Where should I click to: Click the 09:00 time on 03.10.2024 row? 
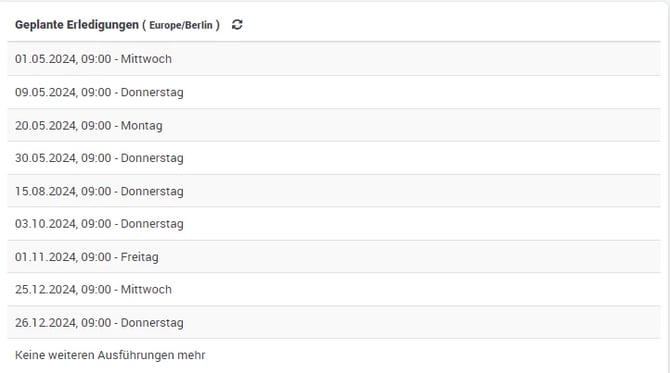[x=96, y=224]
